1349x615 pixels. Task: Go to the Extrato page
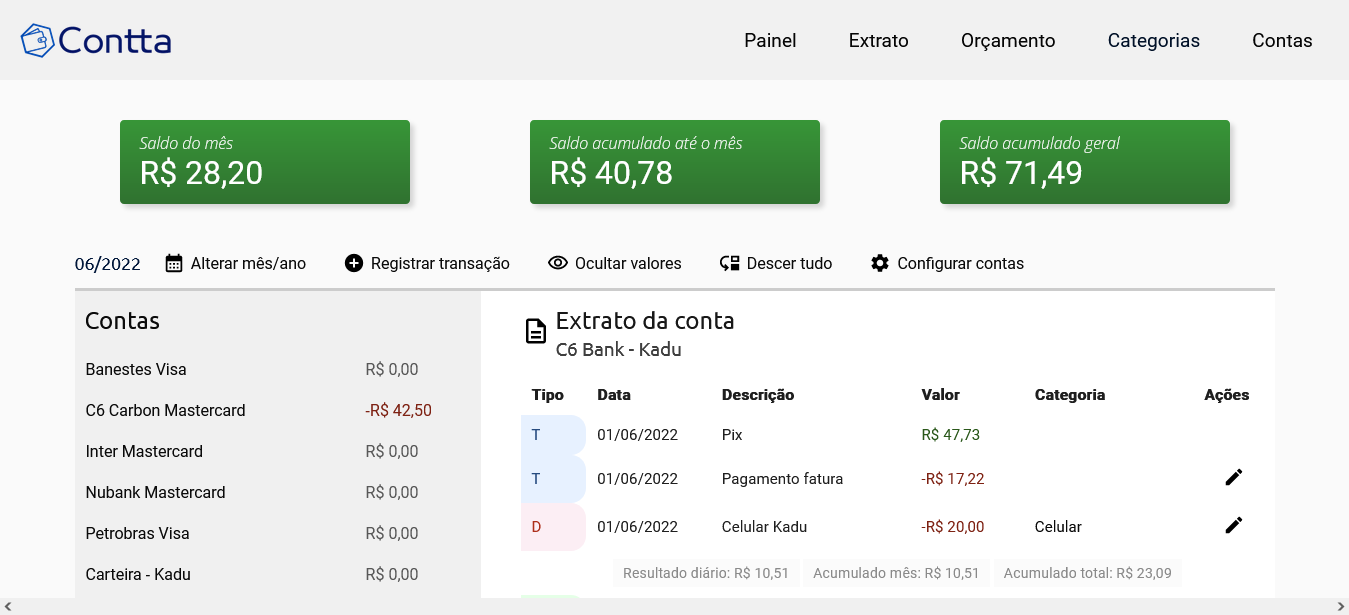point(878,41)
